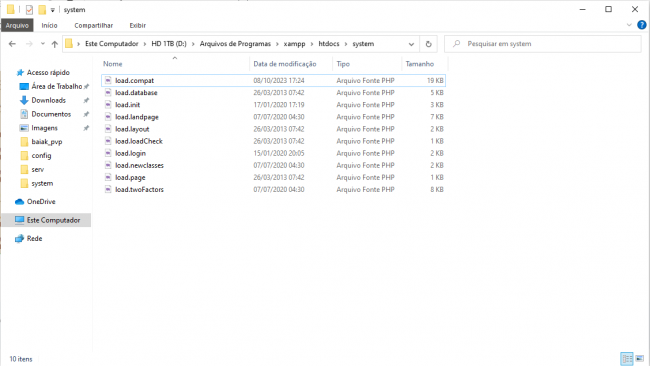
Task: Select the load.compat file
Action: tap(273, 80)
